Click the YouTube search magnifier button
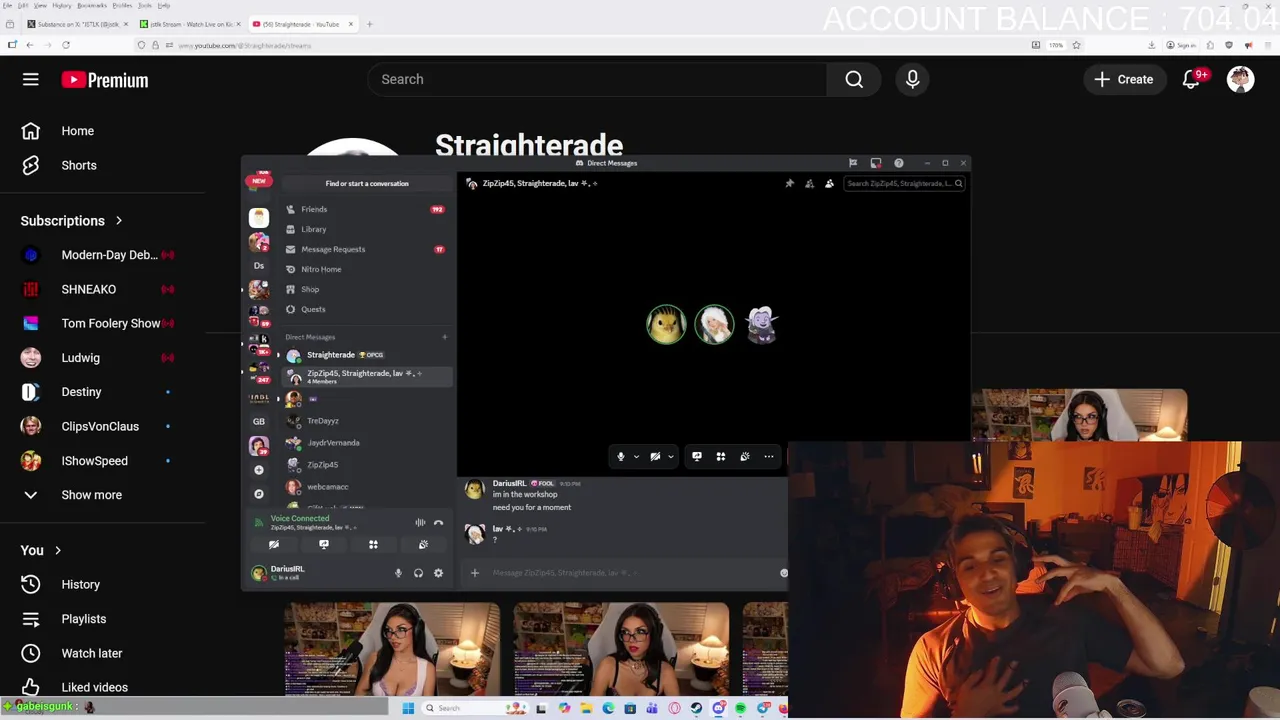 854,79
